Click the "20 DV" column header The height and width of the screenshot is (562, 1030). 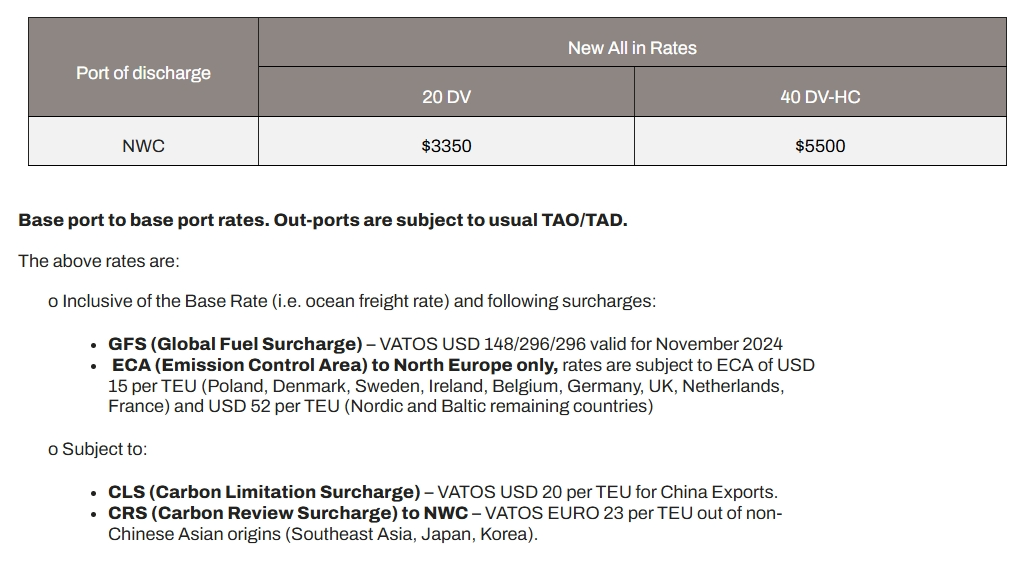coord(446,97)
